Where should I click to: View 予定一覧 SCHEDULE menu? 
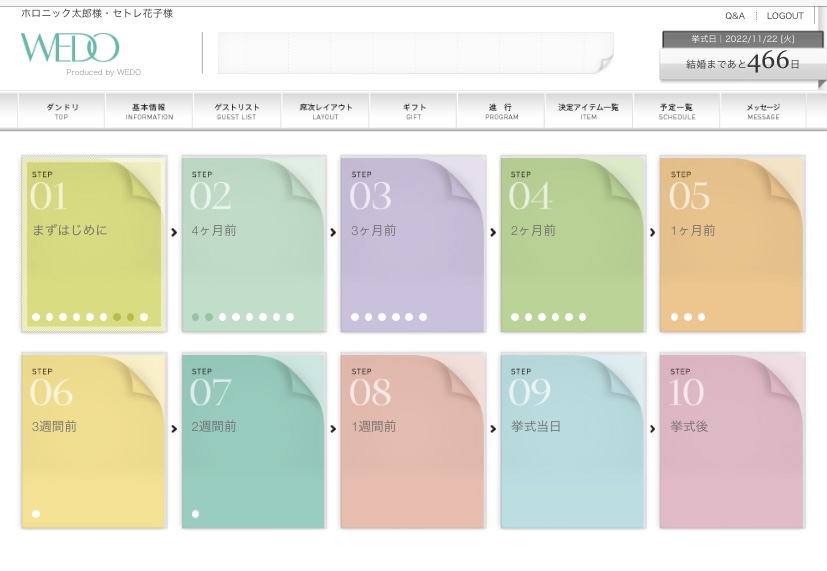tap(677, 111)
